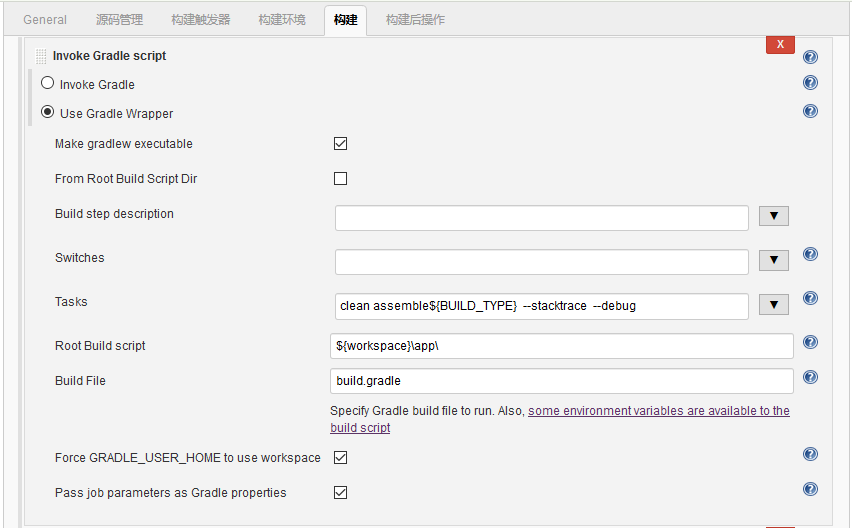Screen dimensions: 852x528
Task: Switch to the 构建后操作 tab
Action: point(415,20)
